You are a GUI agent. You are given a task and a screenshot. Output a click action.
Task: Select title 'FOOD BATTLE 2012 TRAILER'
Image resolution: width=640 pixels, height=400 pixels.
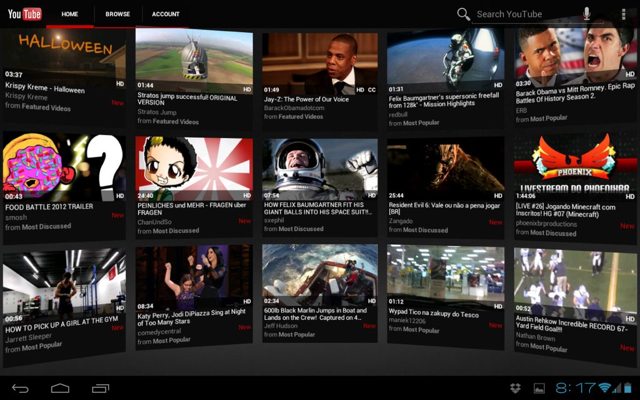coord(49,207)
